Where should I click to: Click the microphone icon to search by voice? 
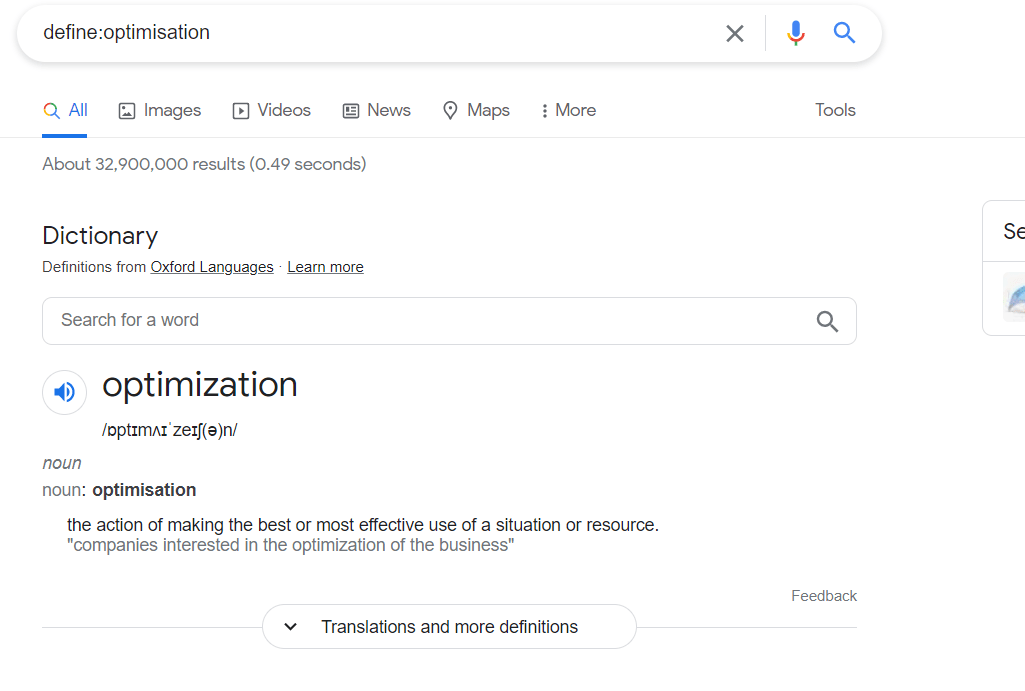[x=795, y=32]
